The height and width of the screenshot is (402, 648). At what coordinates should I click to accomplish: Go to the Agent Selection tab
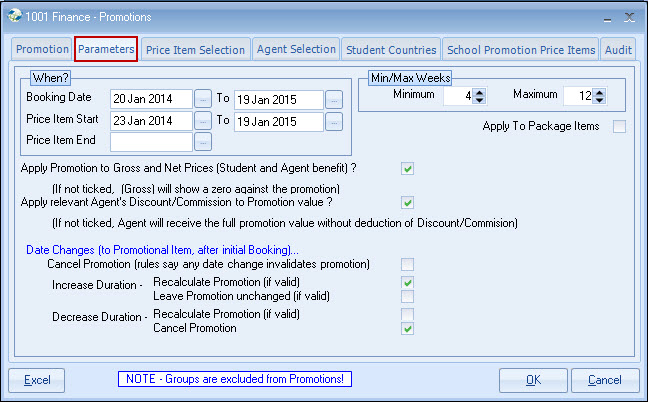coord(296,49)
